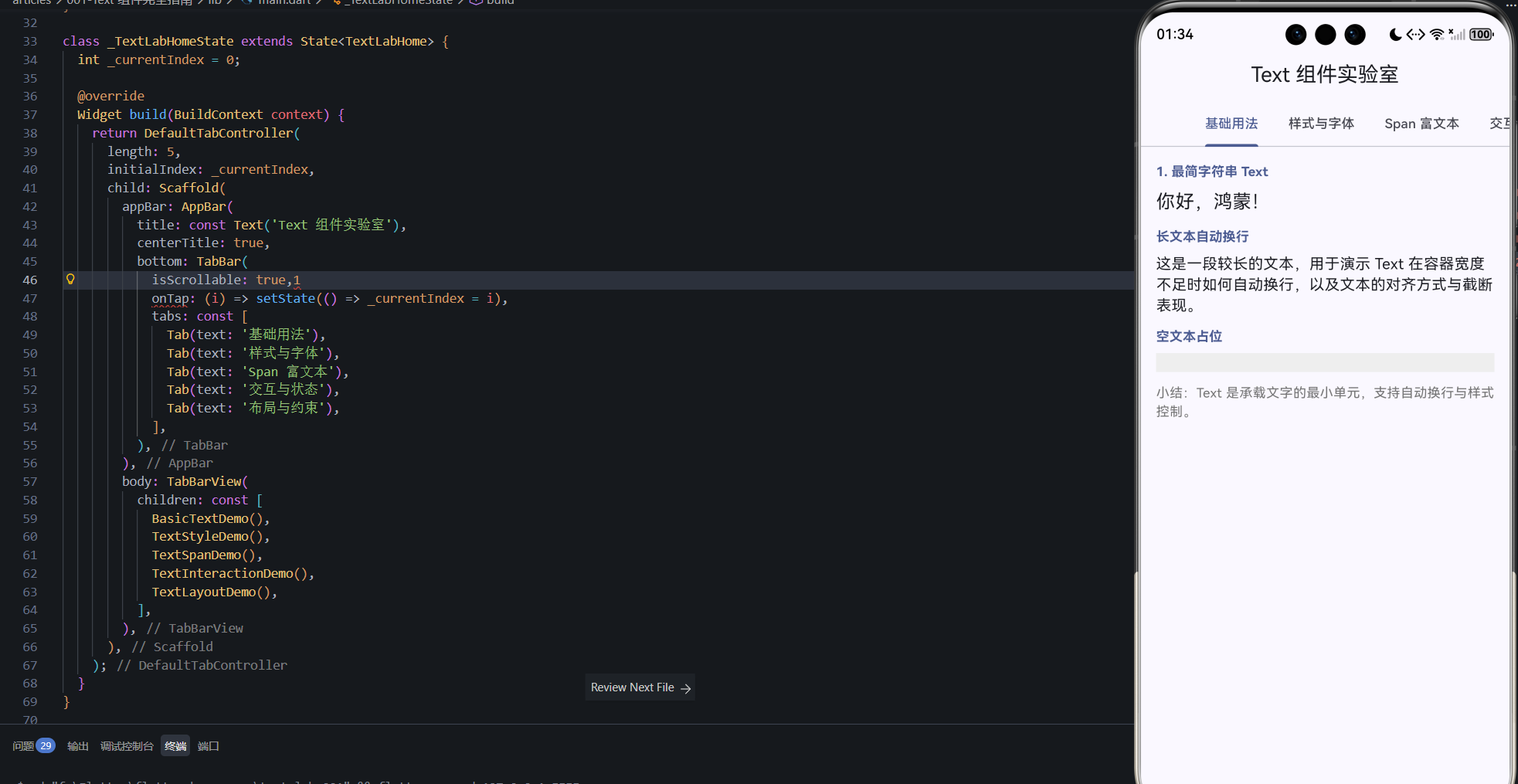This screenshot has height=784, width=1518.
Task: Select the 基础用法 tab in the phone app
Action: pos(1231,124)
